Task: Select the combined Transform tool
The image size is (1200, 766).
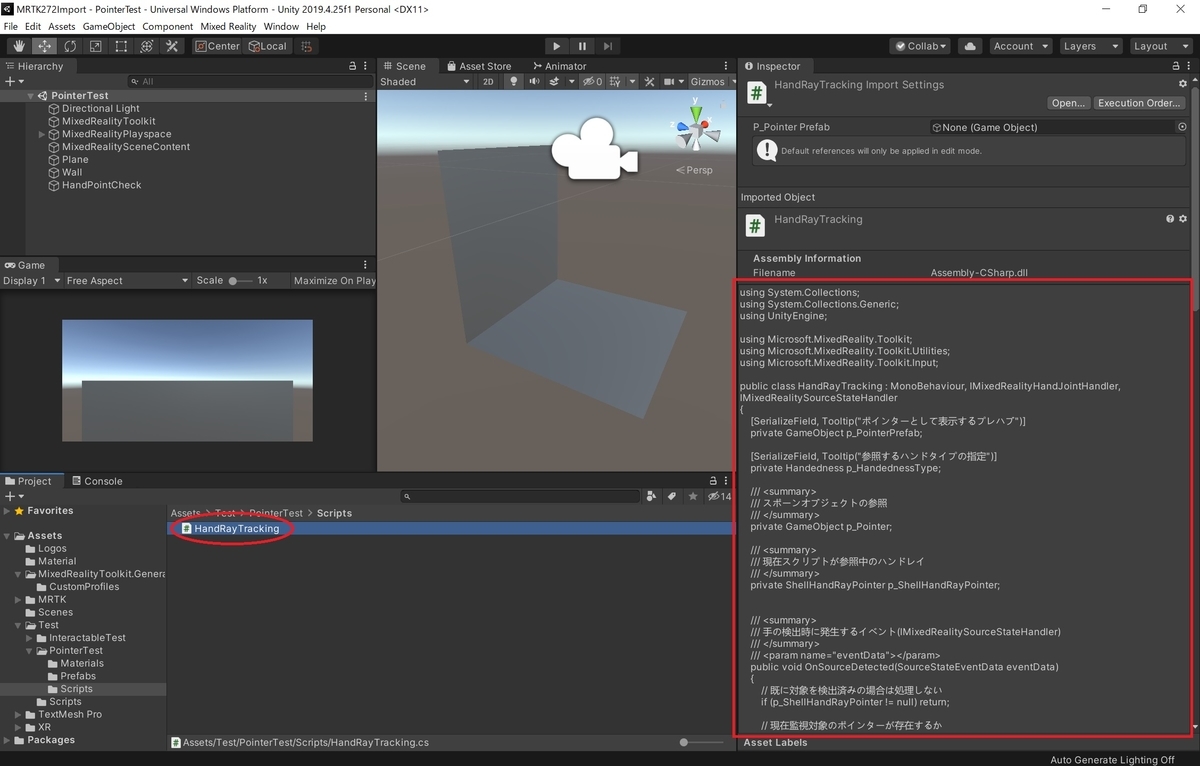Action: (146, 46)
